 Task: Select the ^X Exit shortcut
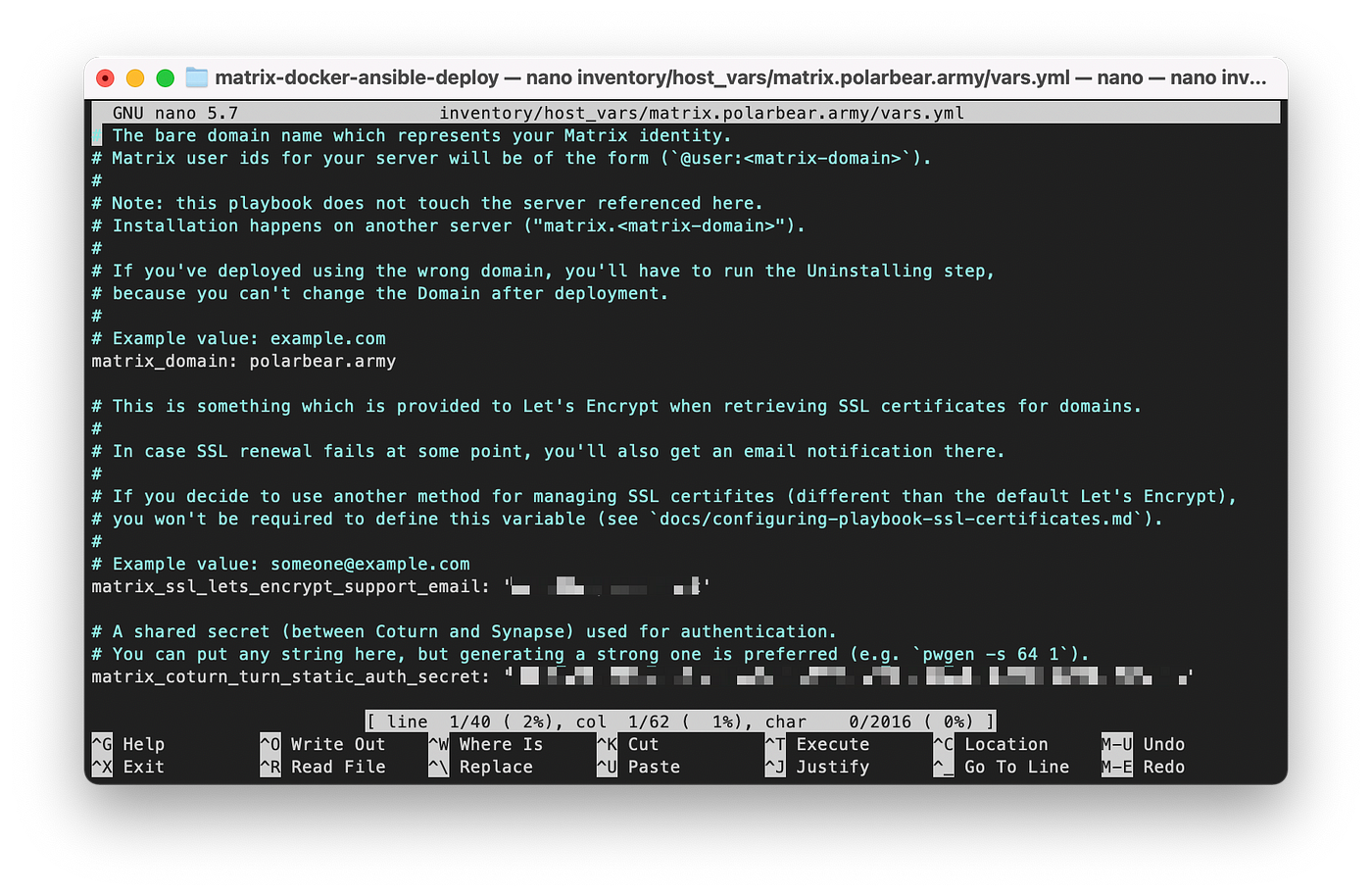[128, 767]
